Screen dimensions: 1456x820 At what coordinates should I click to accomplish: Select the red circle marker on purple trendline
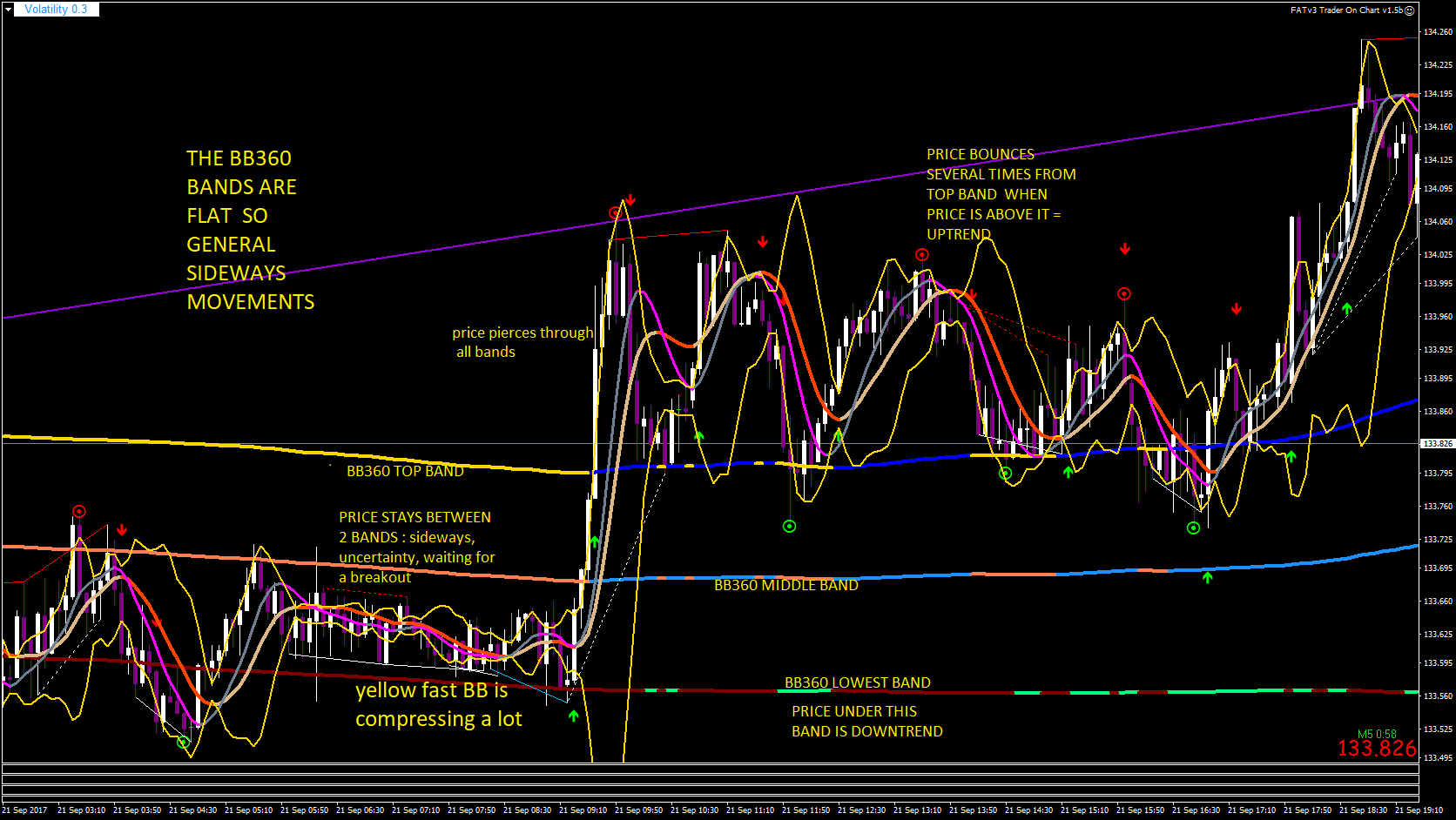[615, 213]
